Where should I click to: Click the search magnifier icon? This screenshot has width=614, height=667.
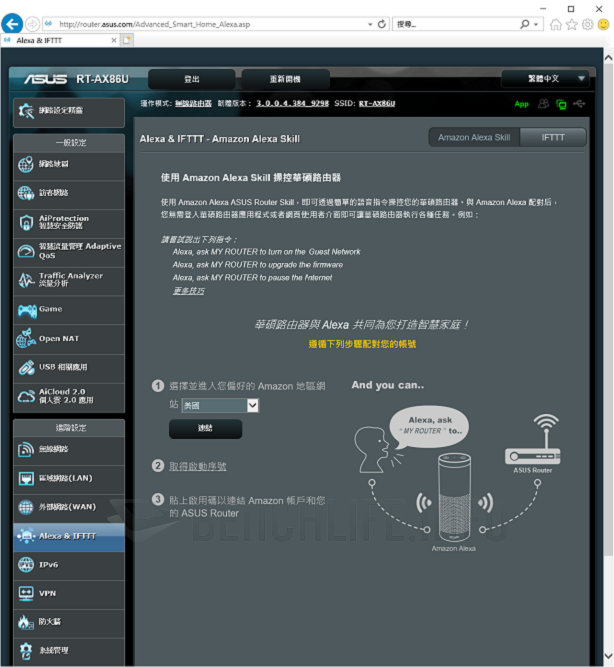tap(525, 24)
